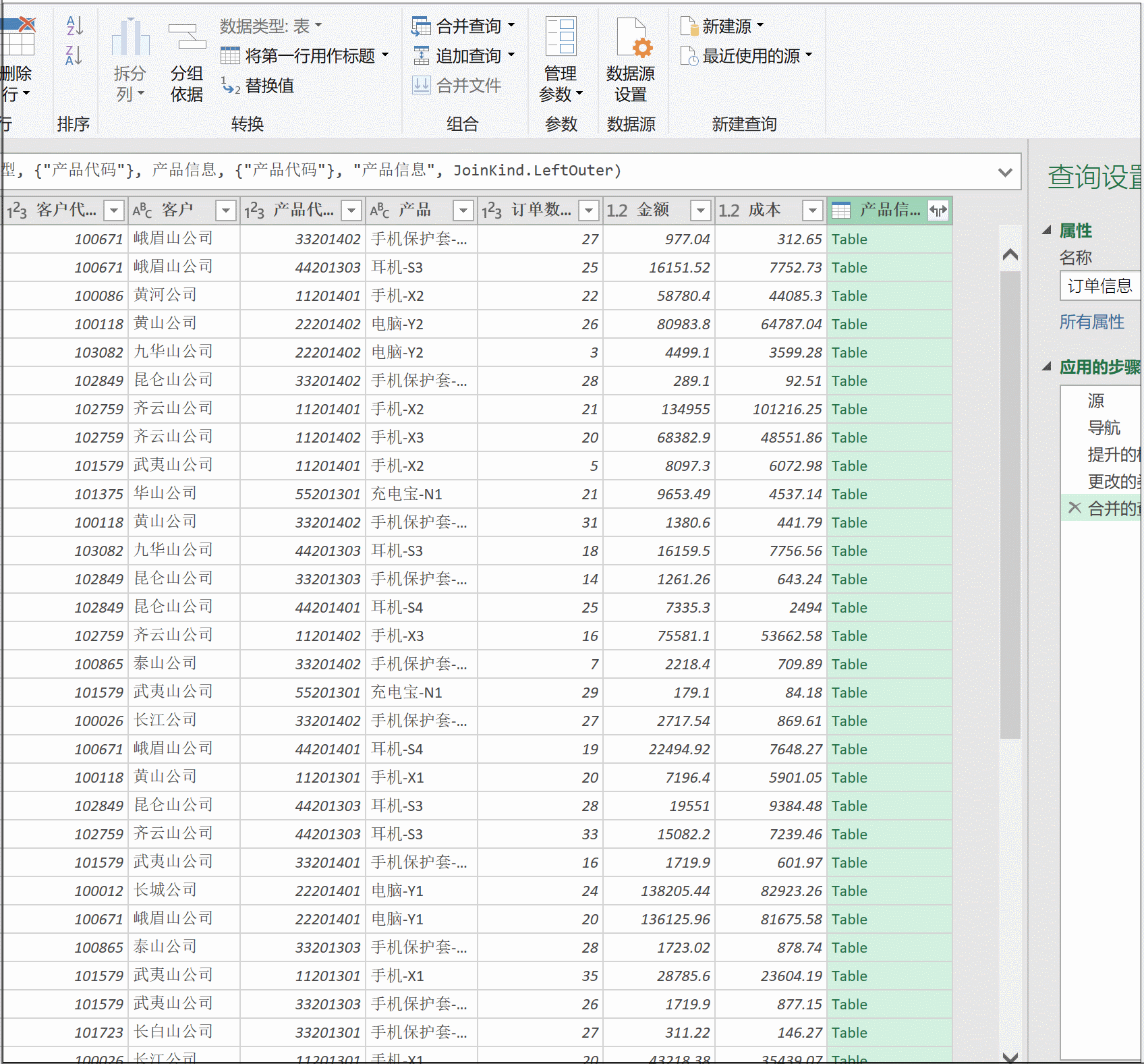The image size is (1144, 1064).
Task: Click the 订单数 column data type icon
Action: point(492,211)
